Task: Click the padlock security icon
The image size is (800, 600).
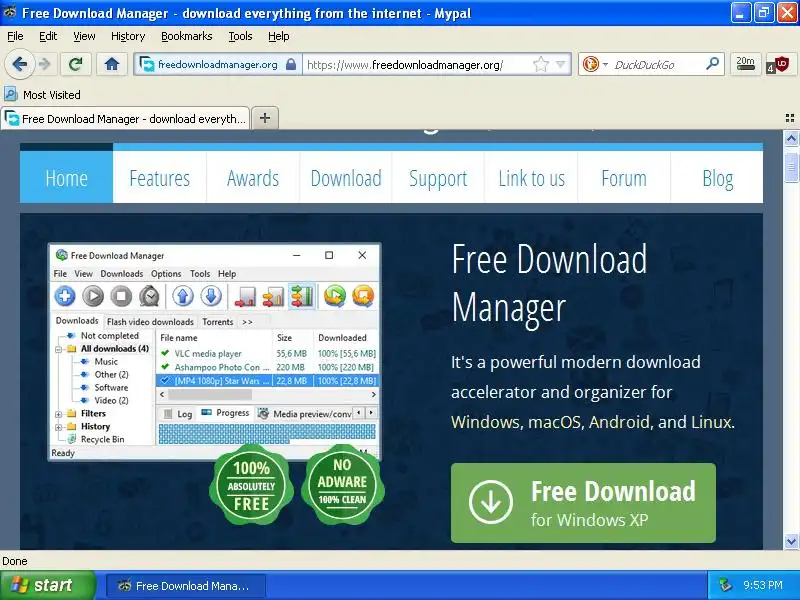Action: coord(291,64)
